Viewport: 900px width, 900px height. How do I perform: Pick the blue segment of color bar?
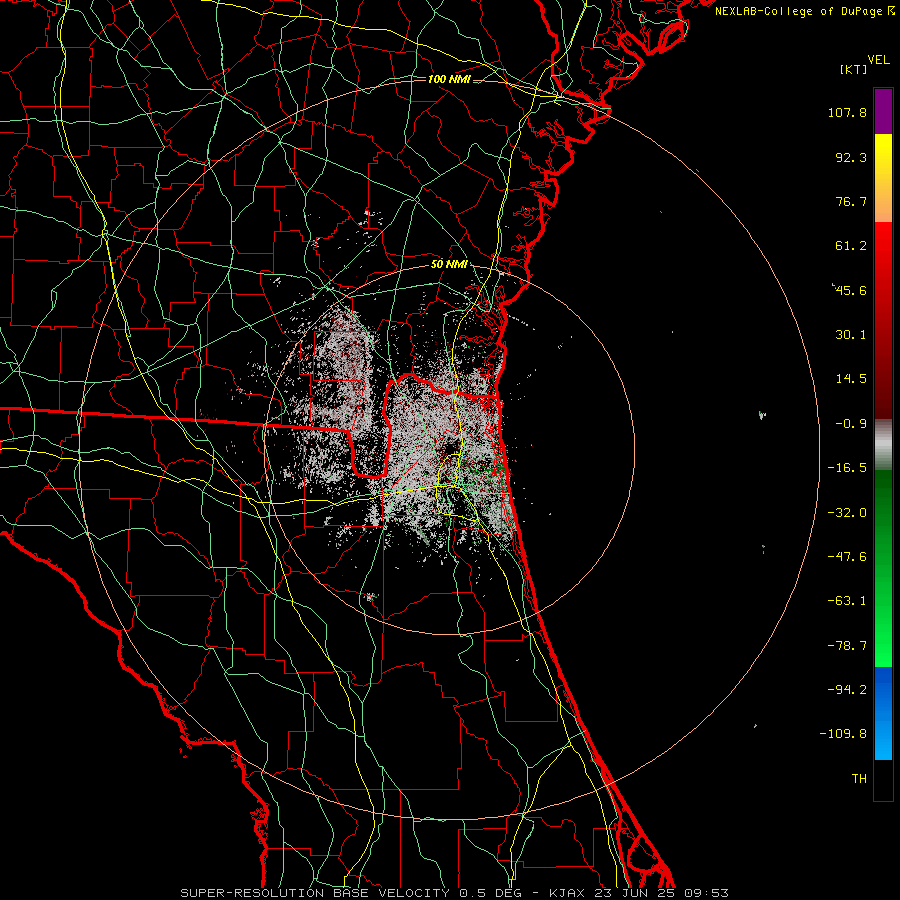click(x=883, y=713)
